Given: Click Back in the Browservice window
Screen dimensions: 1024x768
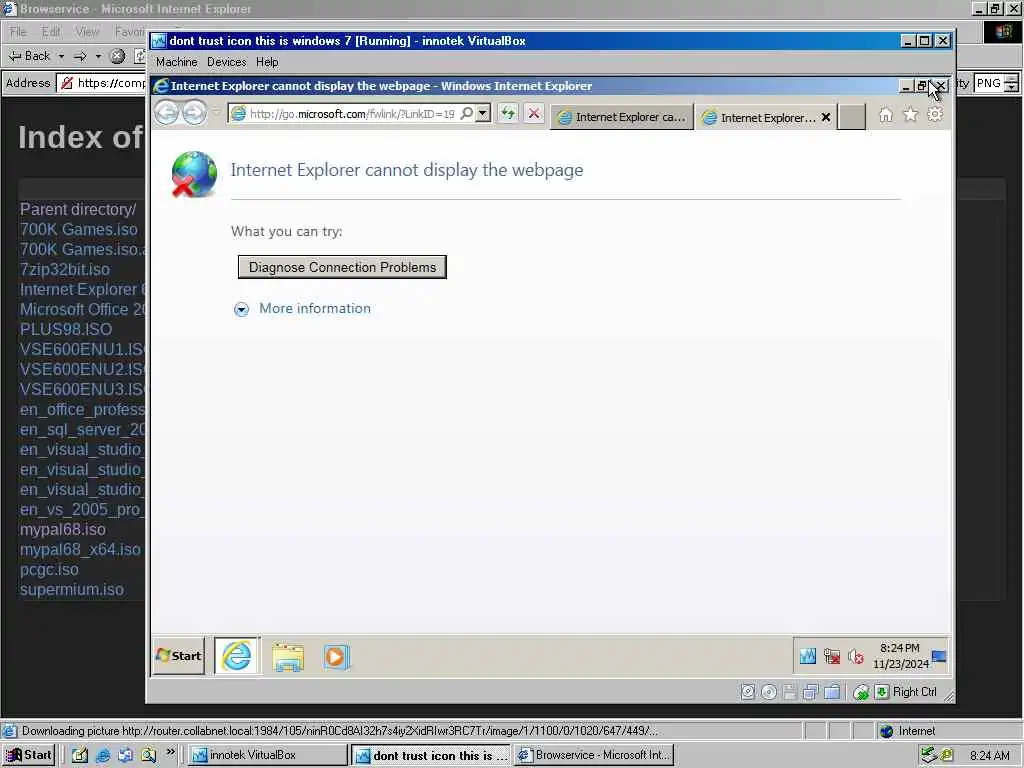Looking at the screenshot, I should 29,56.
